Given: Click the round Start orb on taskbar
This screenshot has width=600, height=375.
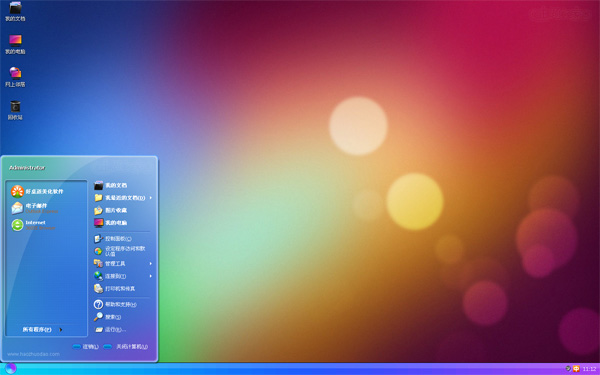Looking at the screenshot, I should tap(11, 368).
